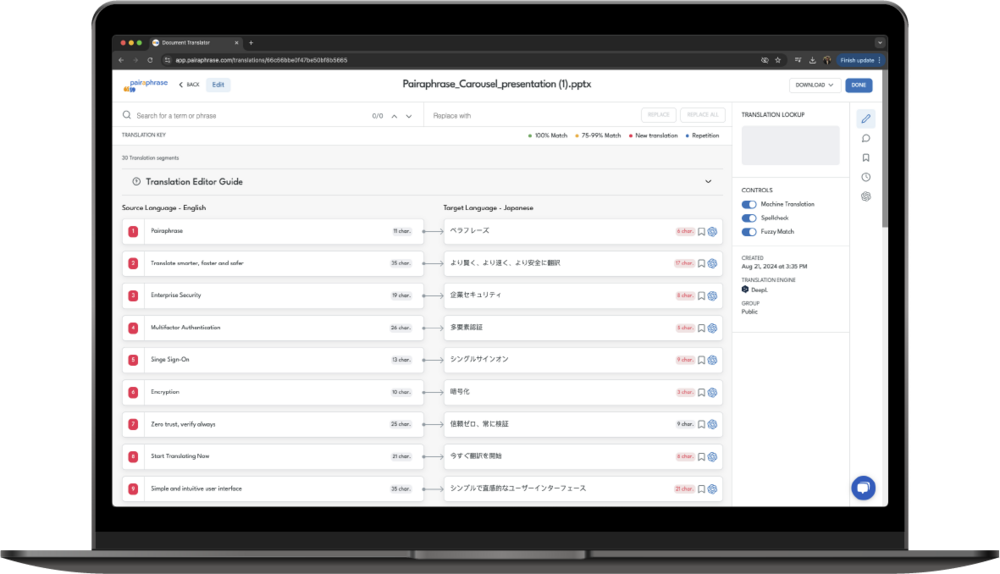Bookmark segment 1 Pairaphrase translation
Screen dimensions: 1000x574
point(701,232)
